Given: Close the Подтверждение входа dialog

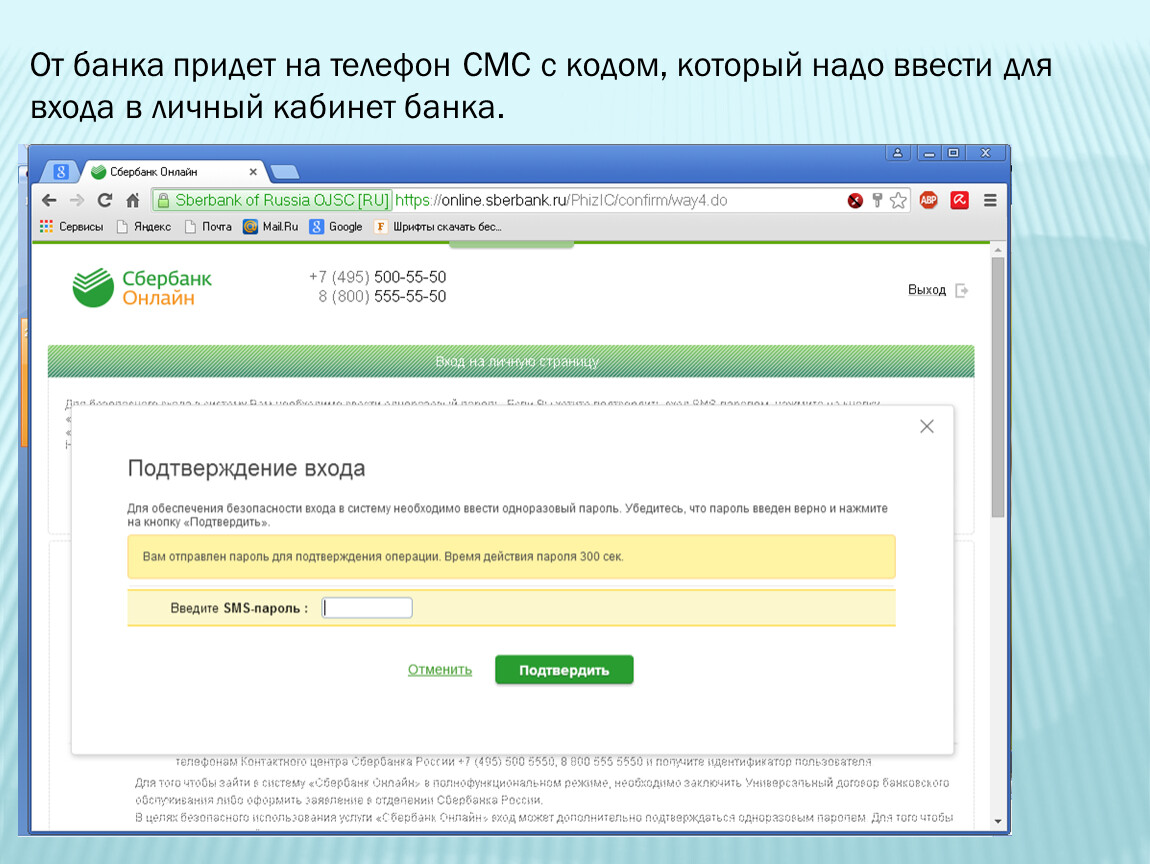Looking at the screenshot, I should (927, 426).
